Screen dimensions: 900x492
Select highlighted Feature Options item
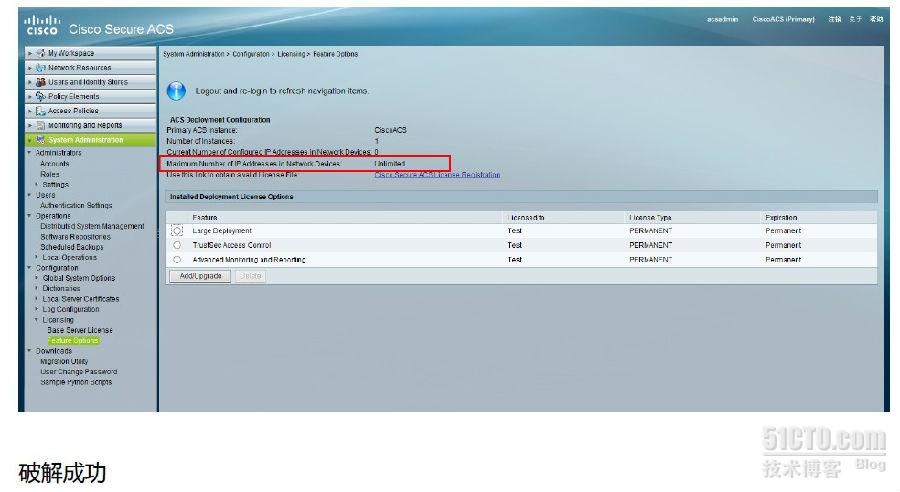pos(73,340)
